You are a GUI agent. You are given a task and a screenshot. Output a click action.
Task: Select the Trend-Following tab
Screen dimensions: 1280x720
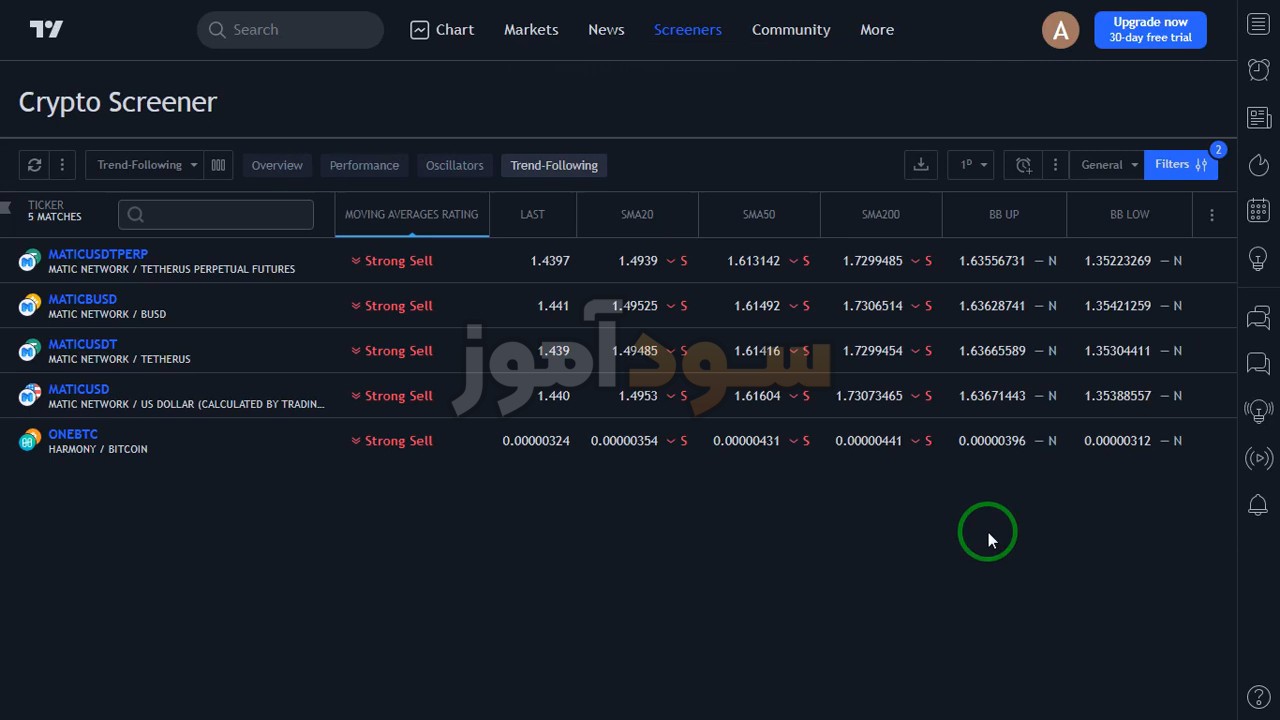(554, 165)
